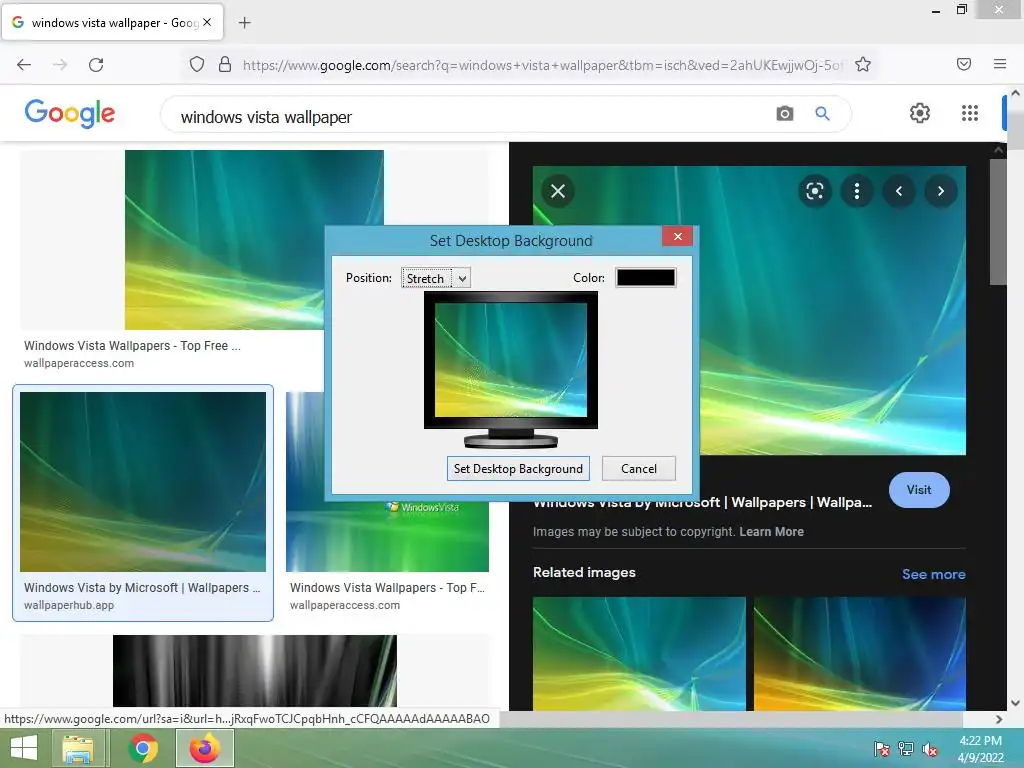Image resolution: width=1024 pixels, height=768 pixels.
Task: Click "Windows Vista Wallpapers - Top F..." caption
Action: pos(387,588)
